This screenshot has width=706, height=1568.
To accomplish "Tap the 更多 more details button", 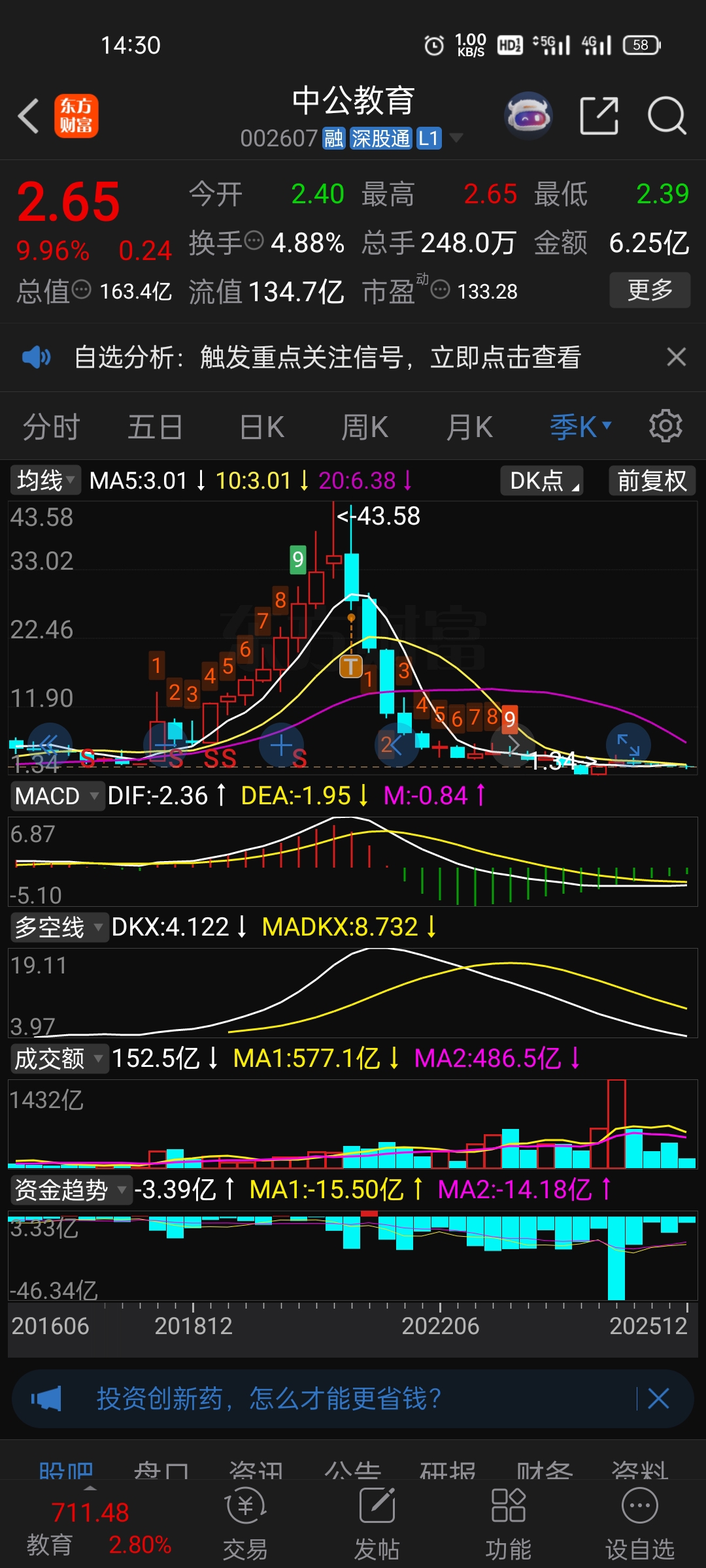I will (650, 289).
